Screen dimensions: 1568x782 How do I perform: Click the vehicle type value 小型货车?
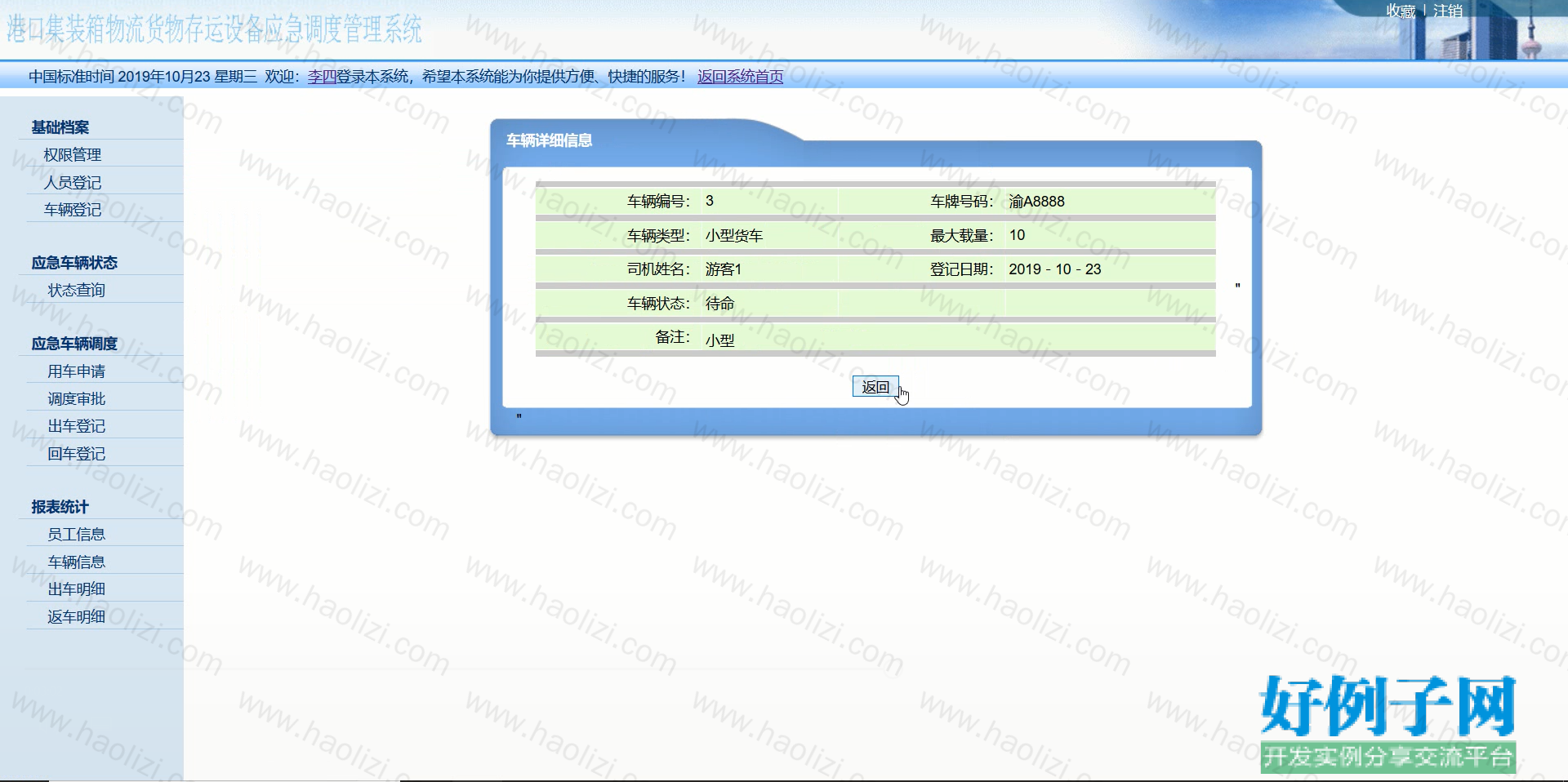(734, 236)
